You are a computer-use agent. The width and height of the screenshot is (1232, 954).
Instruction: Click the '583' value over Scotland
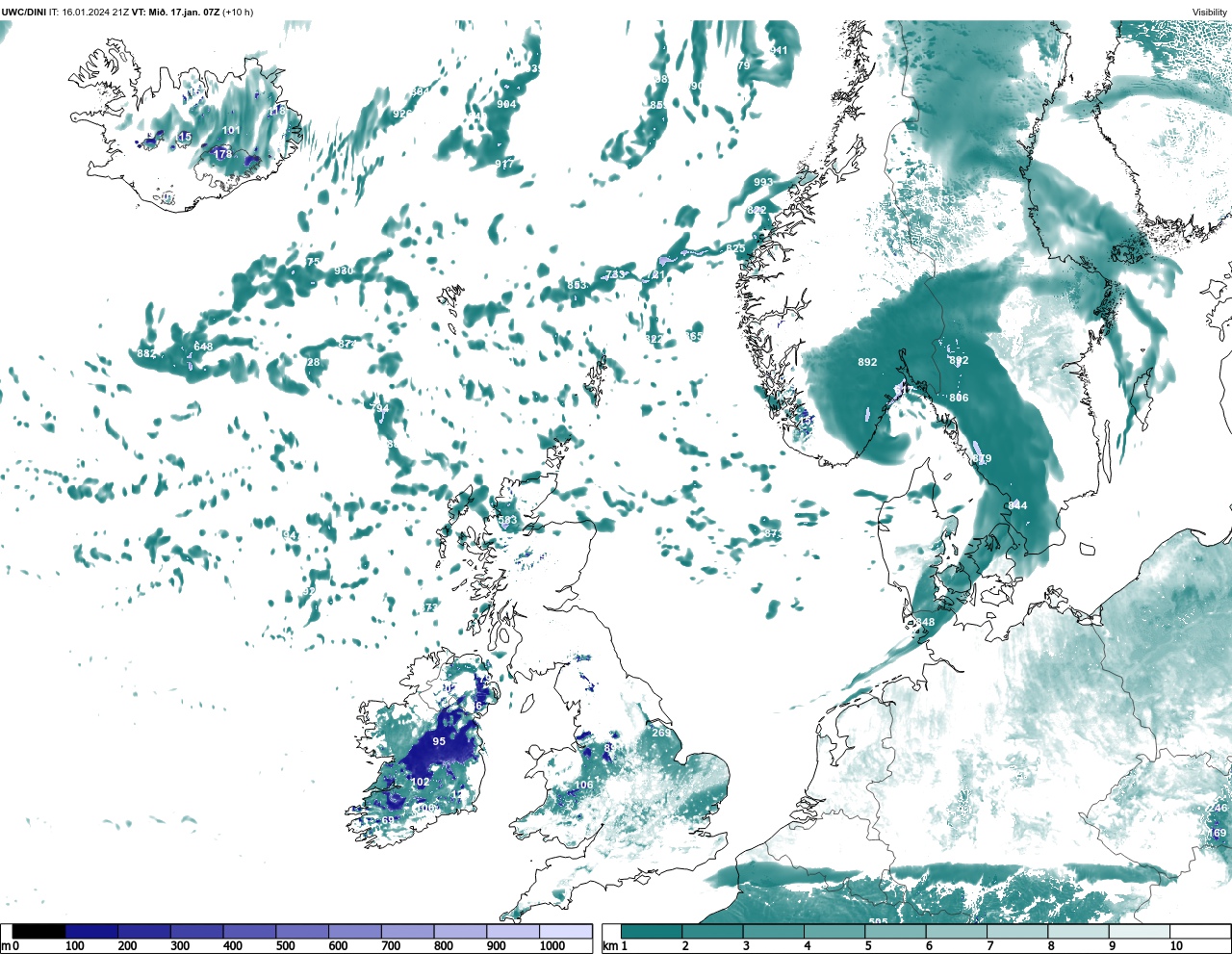(x=507, y=520)
